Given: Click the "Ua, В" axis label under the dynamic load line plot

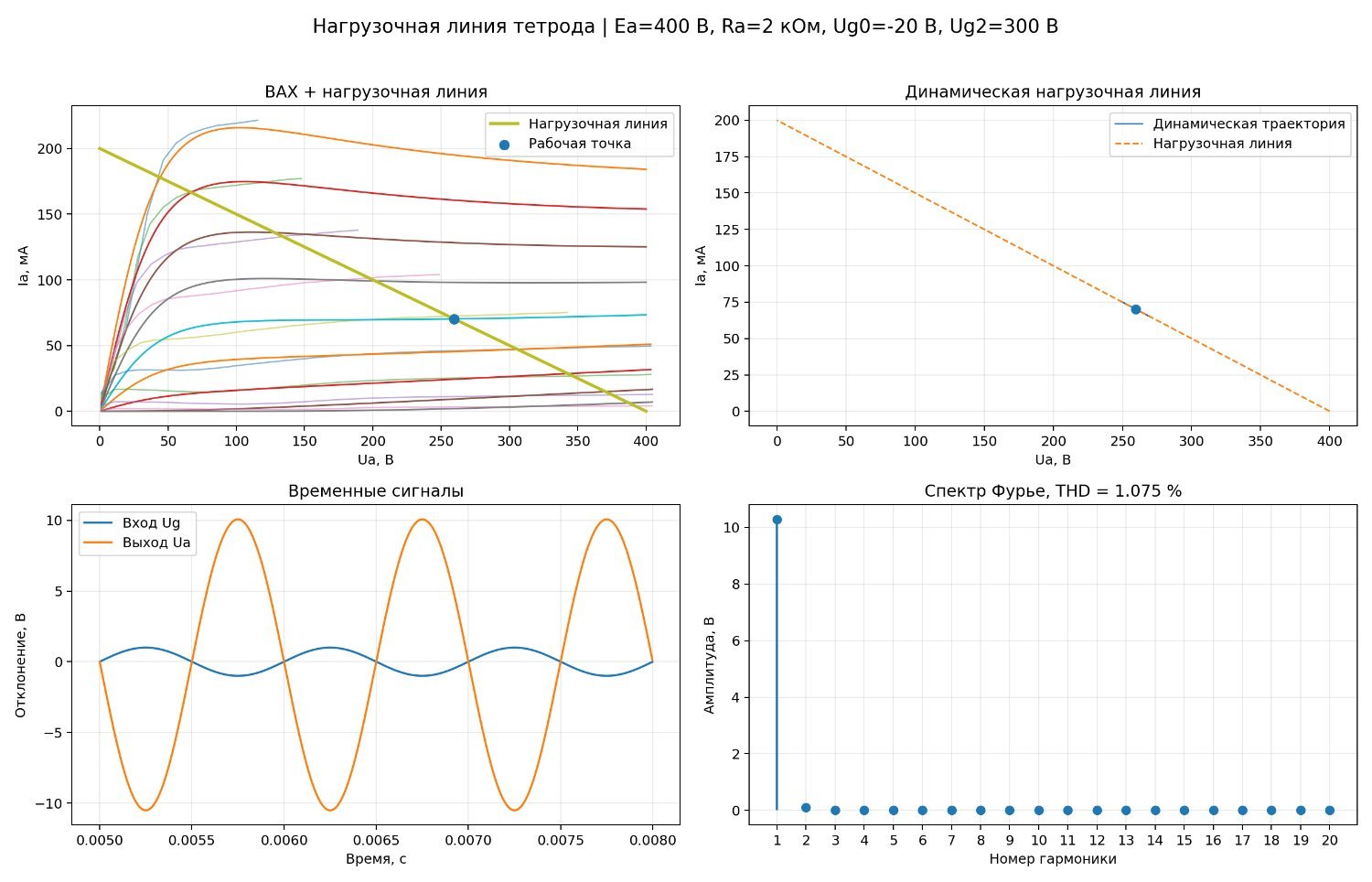Looking at the screenshot, I should tap(1053, 459).
